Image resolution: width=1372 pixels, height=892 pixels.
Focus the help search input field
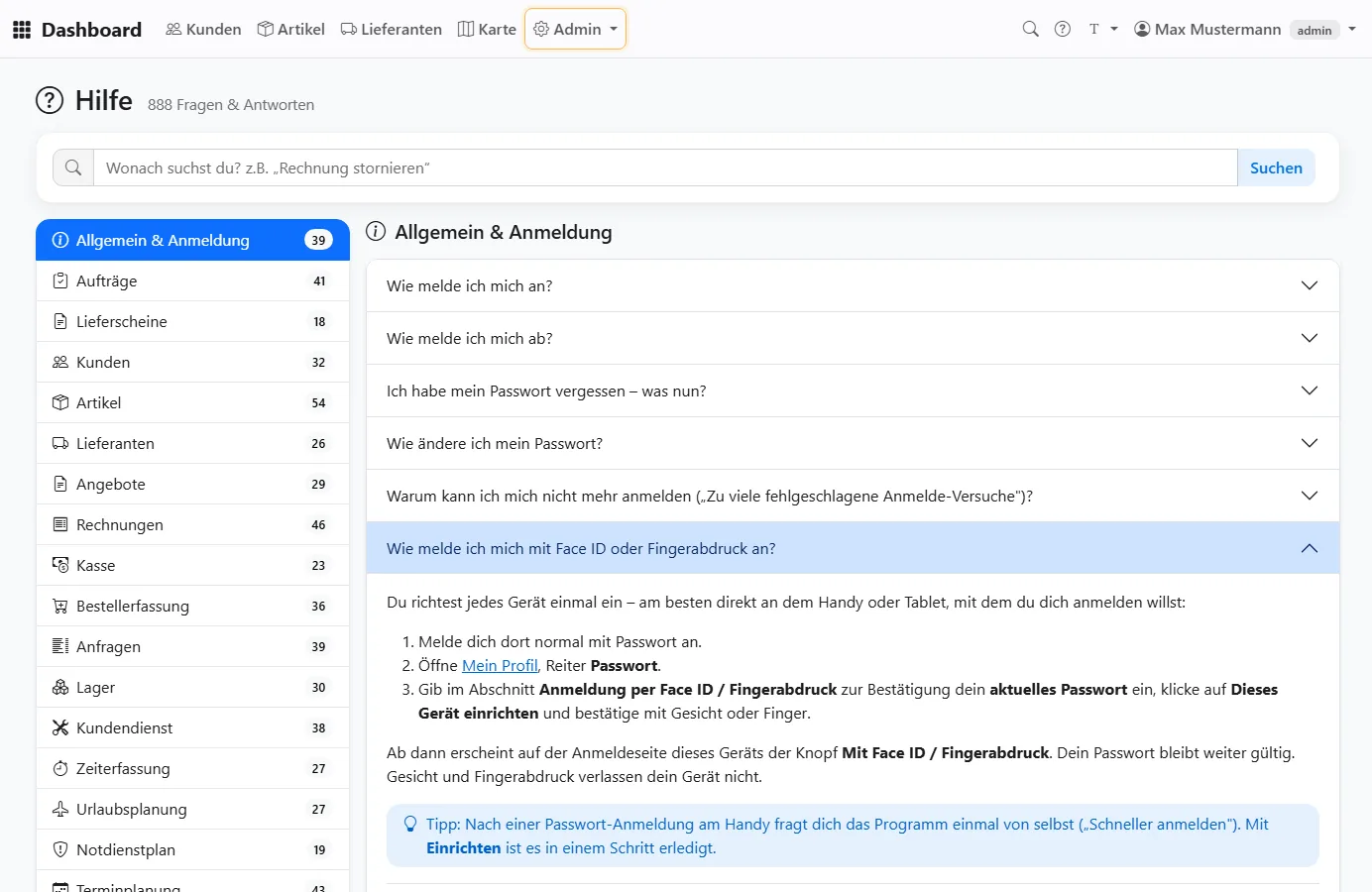[x=665, y=167]
